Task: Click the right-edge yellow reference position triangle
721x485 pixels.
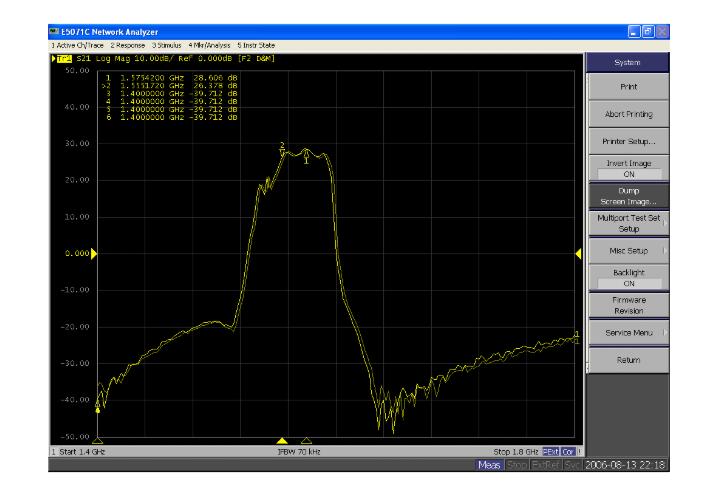Action: pyautogui.click(x=578, y=254)
